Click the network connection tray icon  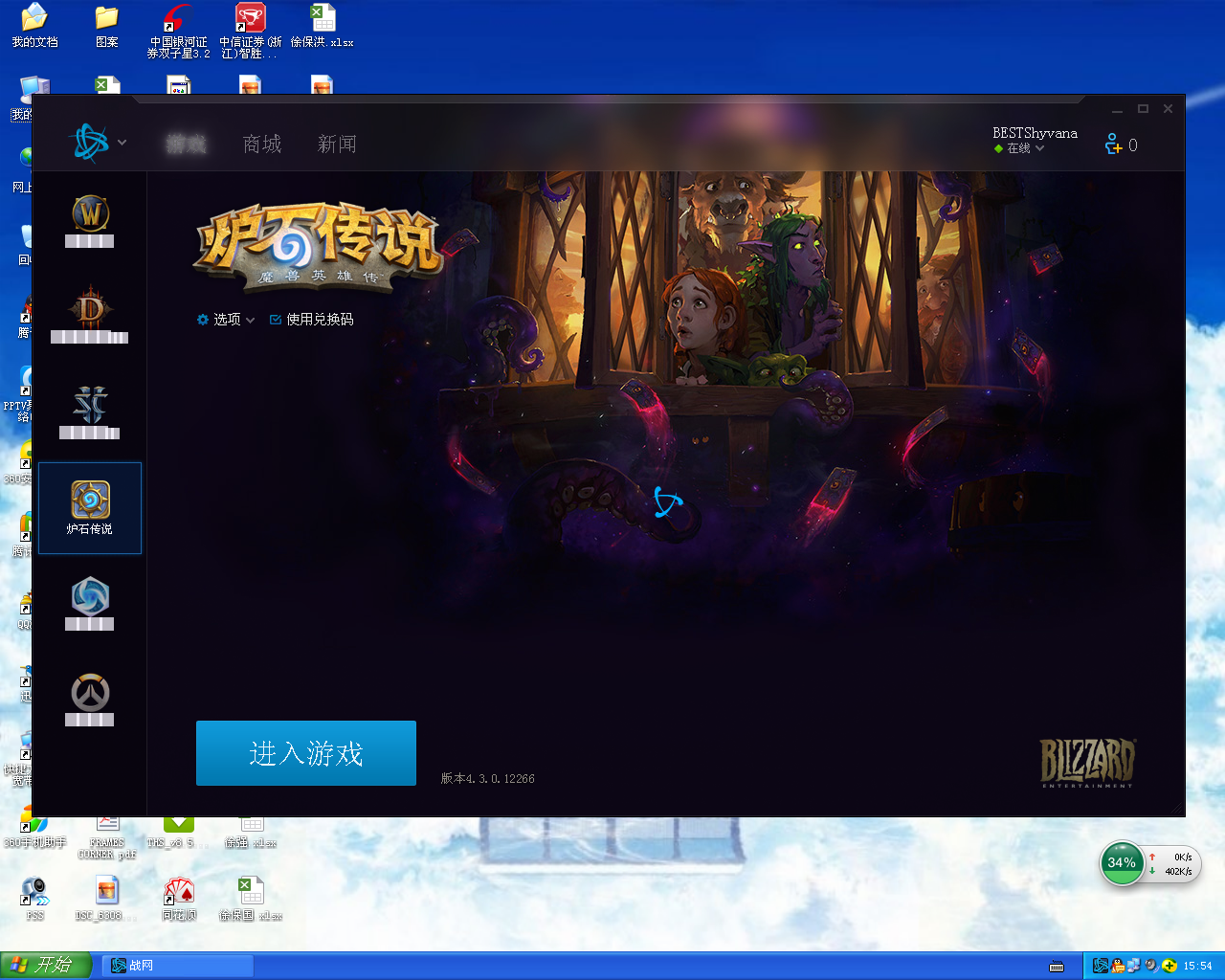1134,966
